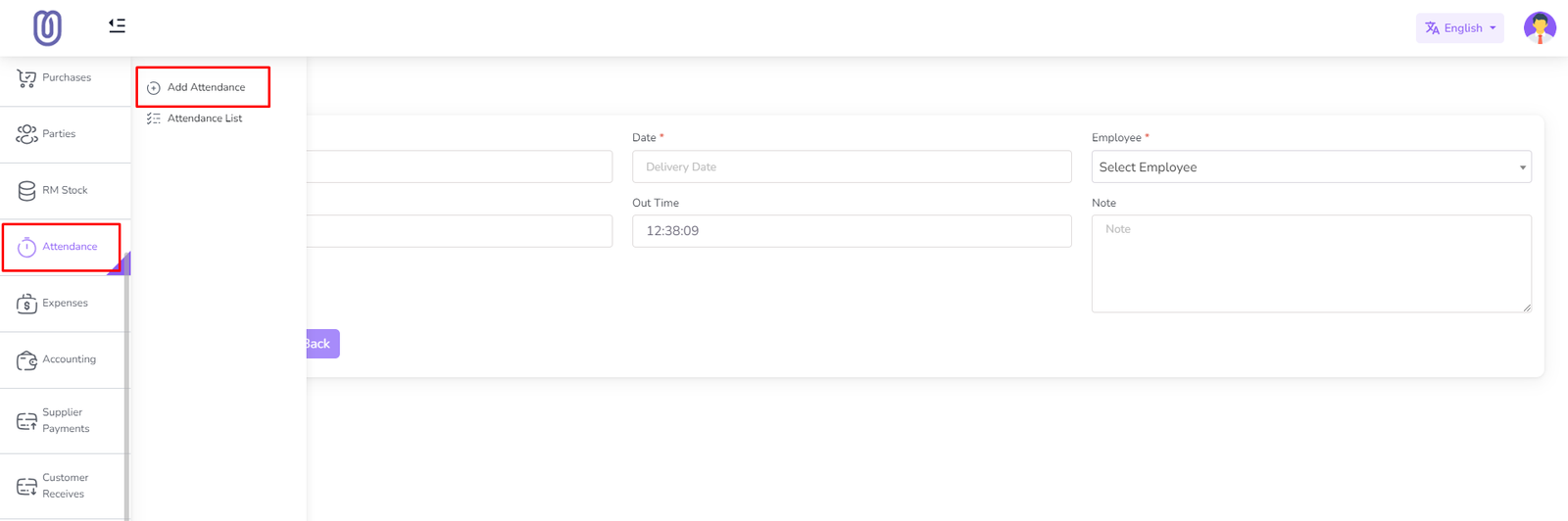Click the Purchases cart icon
Screen dimensions: 1568x521
(x=26, y=78)
